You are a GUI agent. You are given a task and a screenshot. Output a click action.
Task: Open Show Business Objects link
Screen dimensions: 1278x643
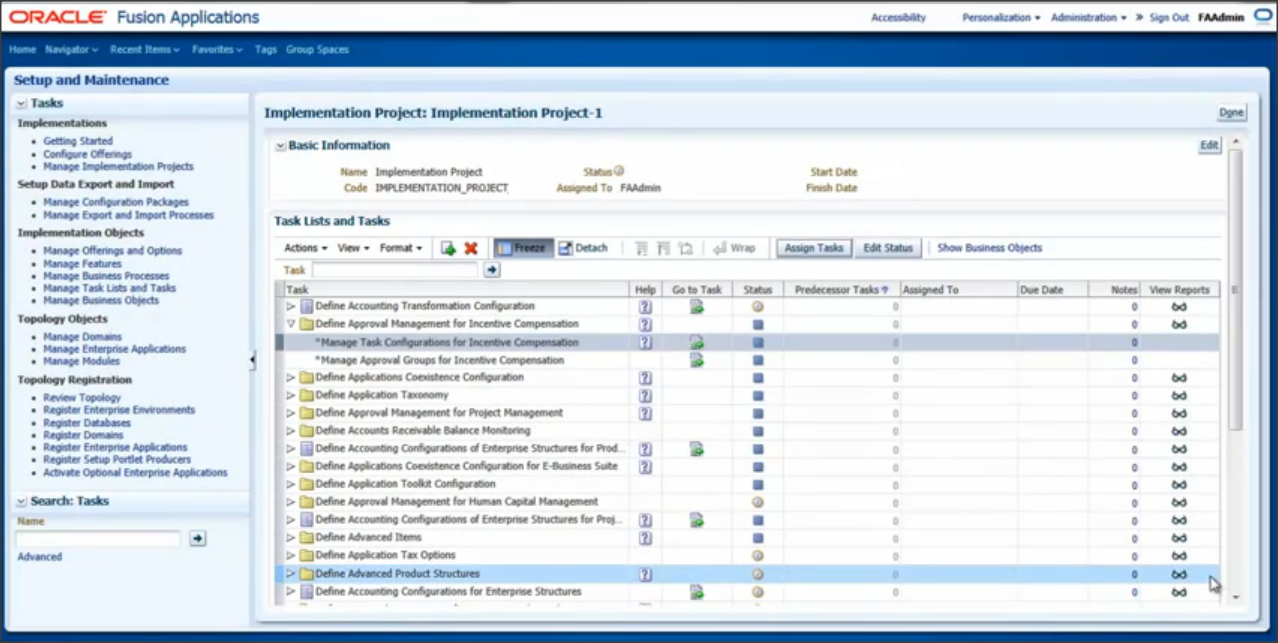coord(989,248)
